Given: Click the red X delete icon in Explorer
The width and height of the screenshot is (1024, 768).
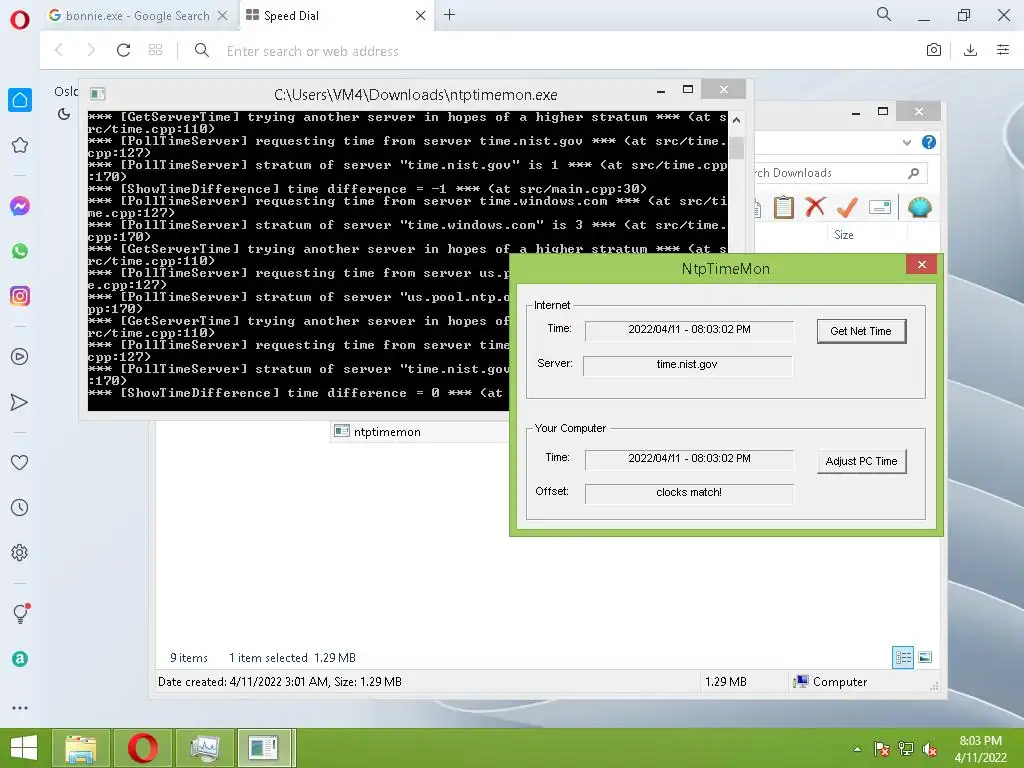Looking at the screenshot, I should click(x=815, y=207).
